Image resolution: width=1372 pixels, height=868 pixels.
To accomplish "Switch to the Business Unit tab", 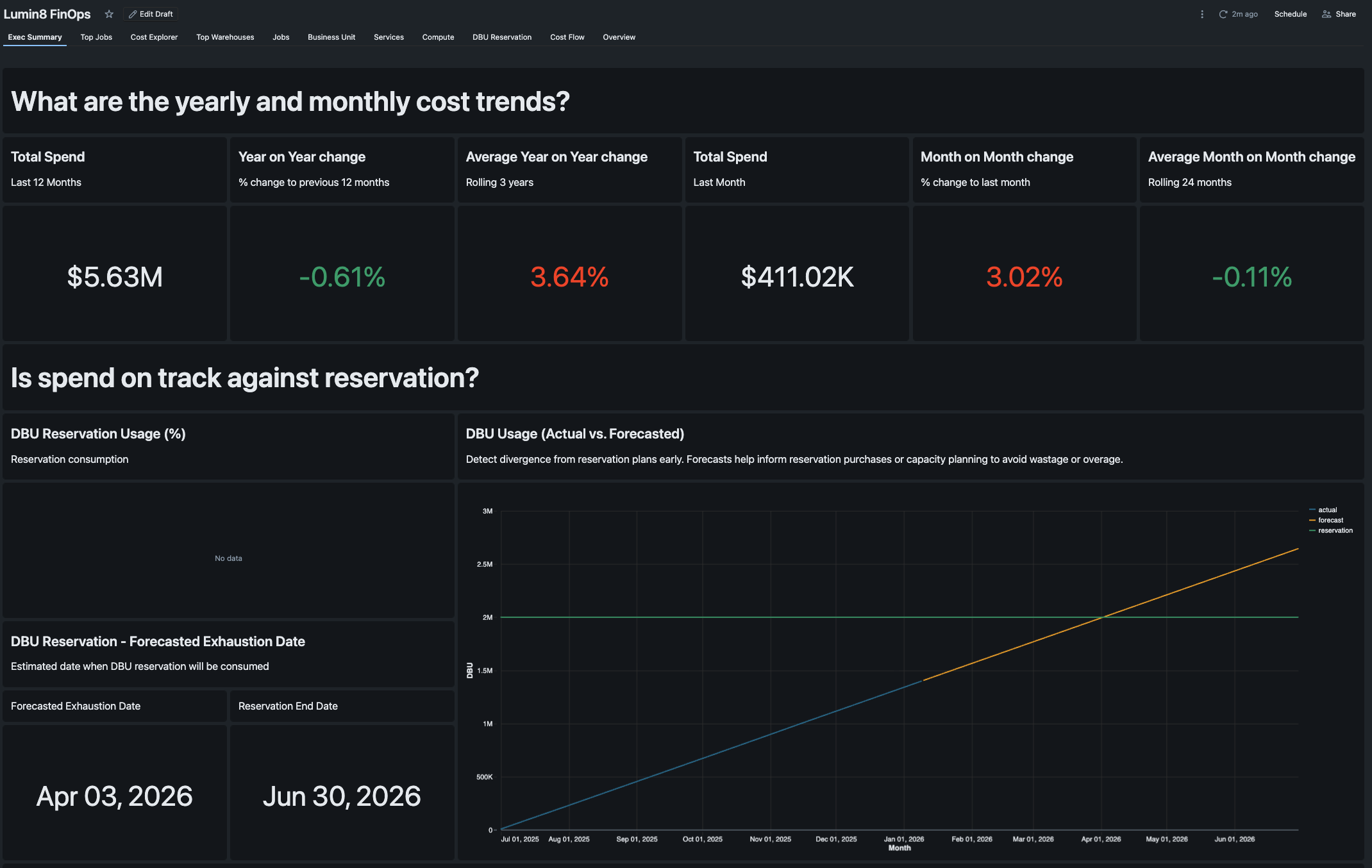I will [x=331, y=37].
